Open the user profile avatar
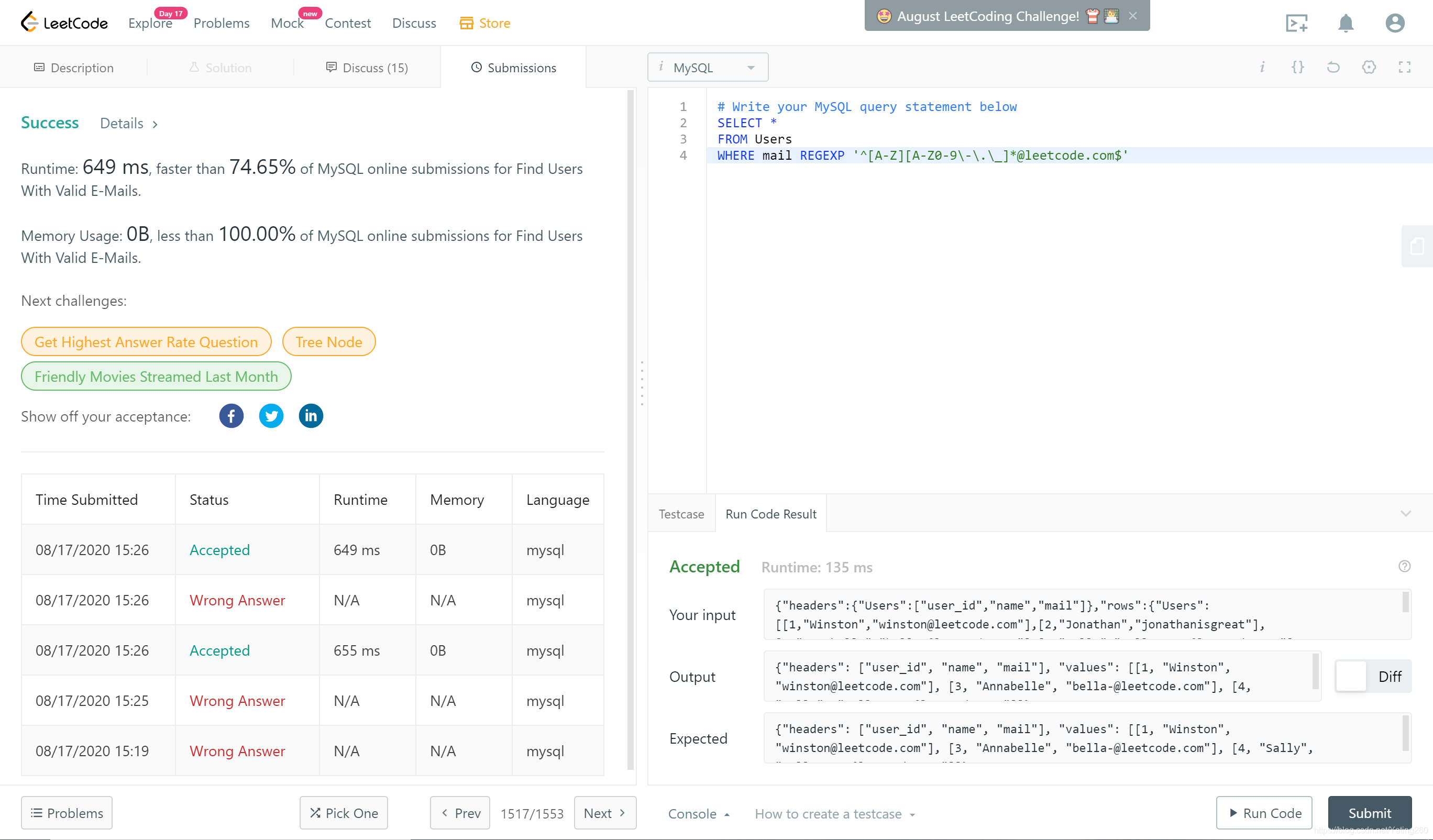The width and height of the screenshot is (1433, 840). click(1394, 24)
